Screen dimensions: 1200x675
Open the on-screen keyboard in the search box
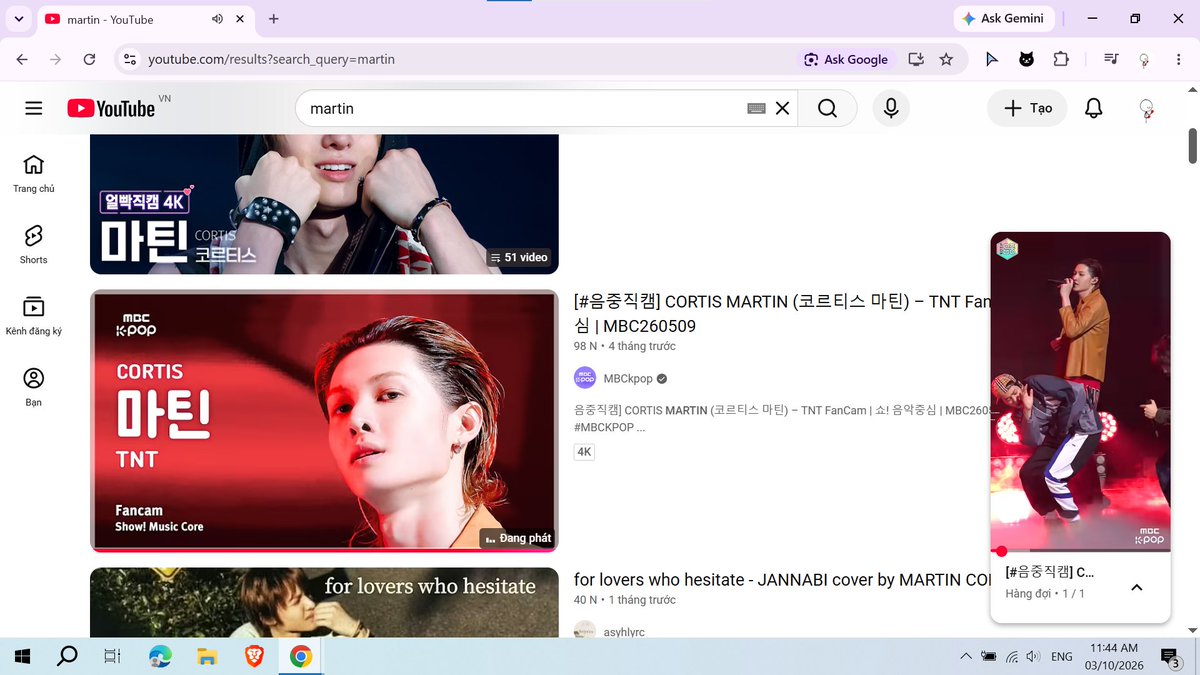pyautogui.click(x=756, y=108)
